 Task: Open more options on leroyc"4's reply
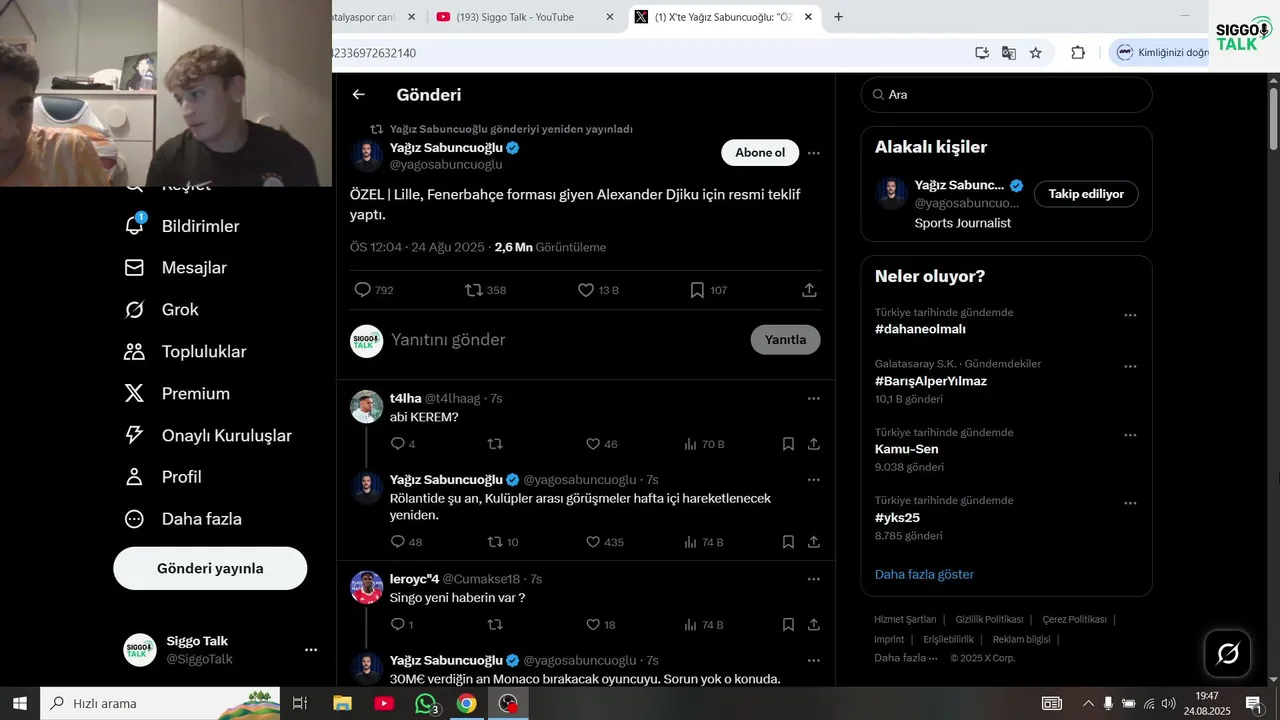814,579
